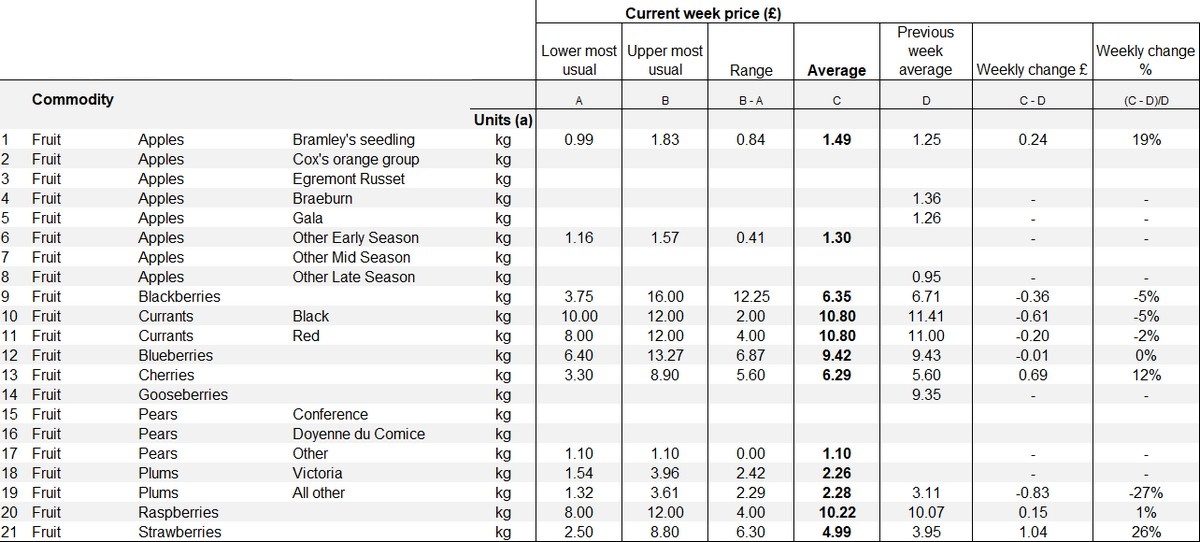Click the Commodity column header
This screenshot has height=542, width=1200.
click(x=72, y=100)
